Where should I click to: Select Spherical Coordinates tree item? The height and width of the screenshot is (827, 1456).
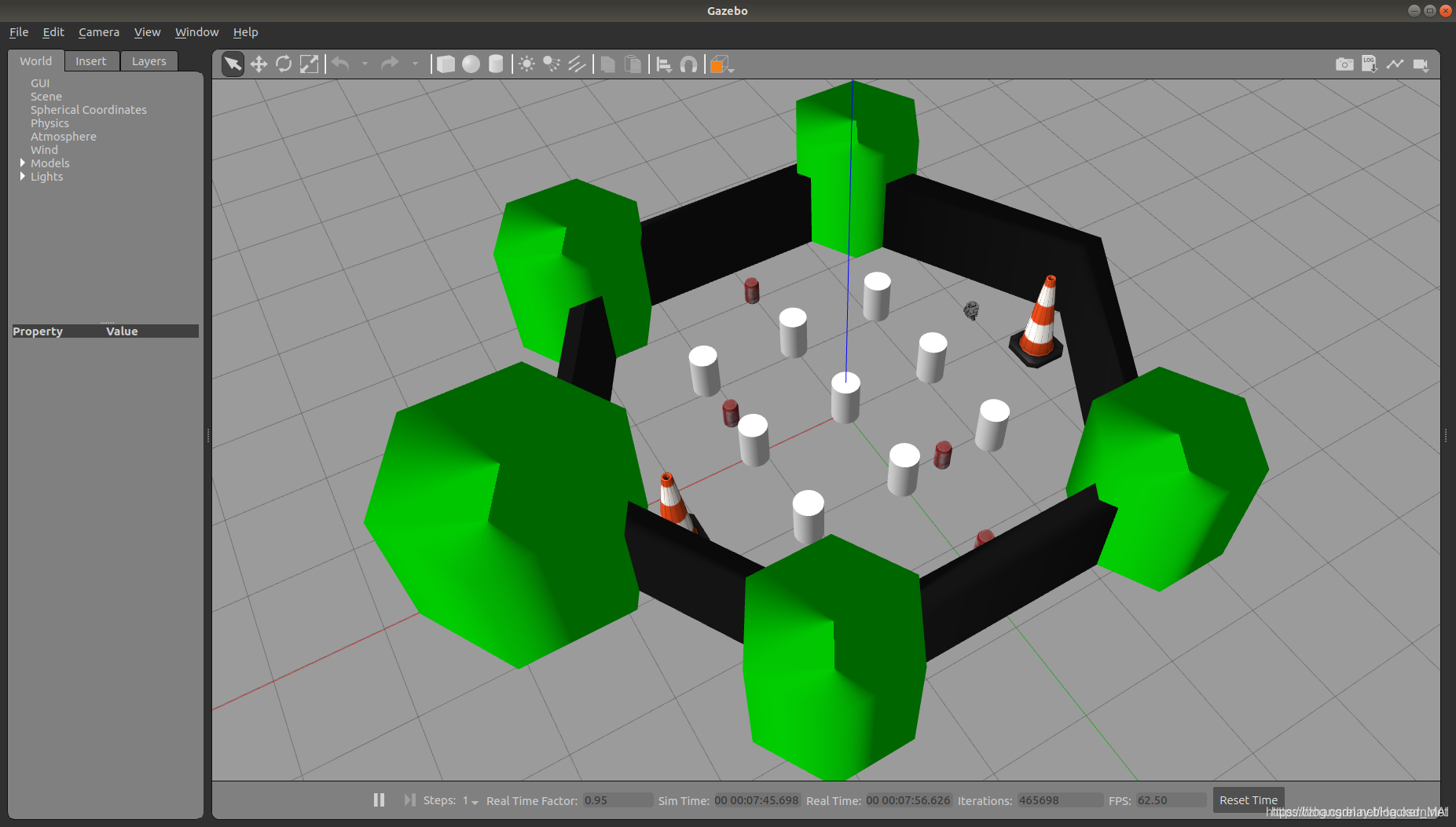[89, 110]
